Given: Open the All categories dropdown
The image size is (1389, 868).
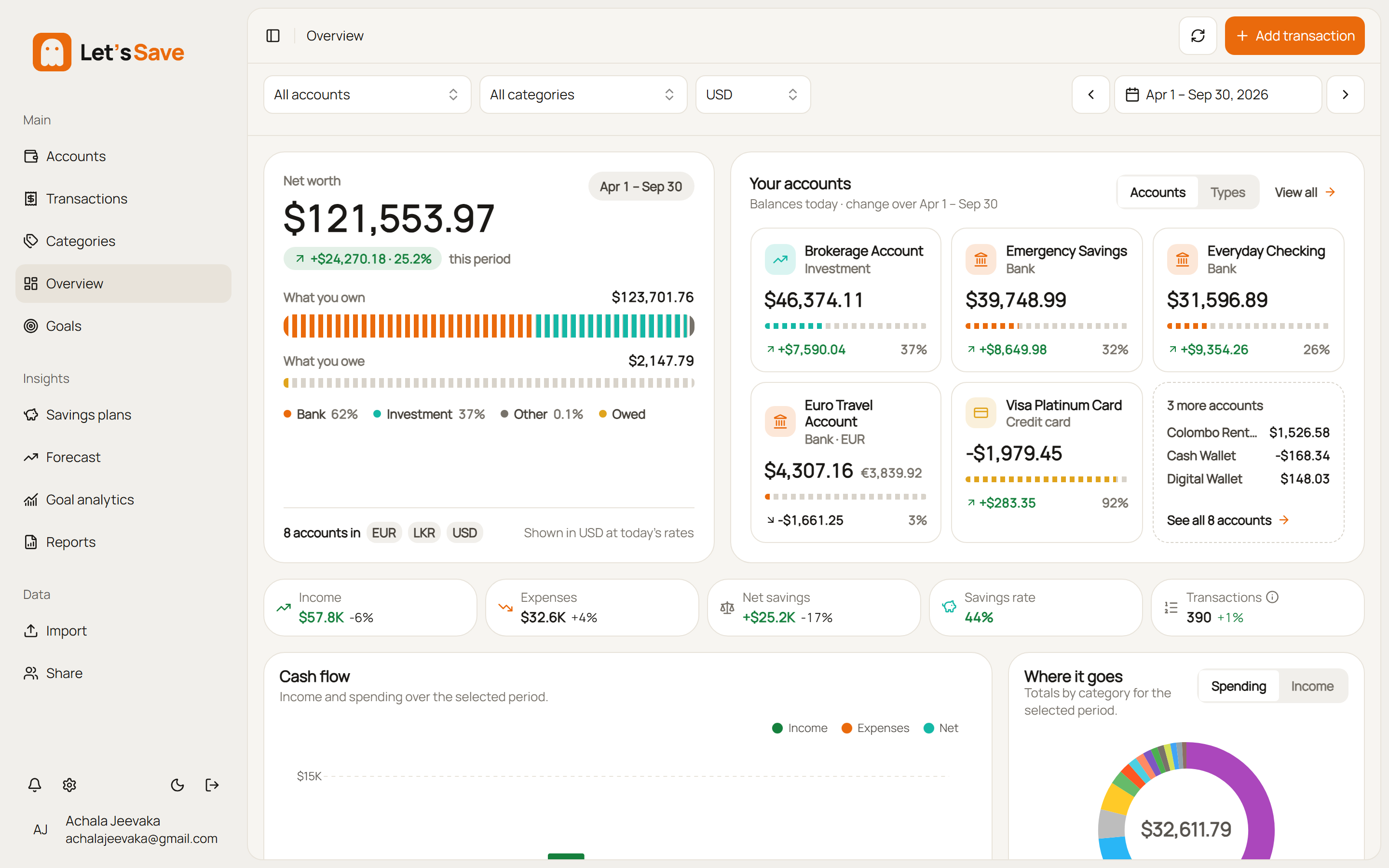Looking at the screenshot, I should pos(583,95).
